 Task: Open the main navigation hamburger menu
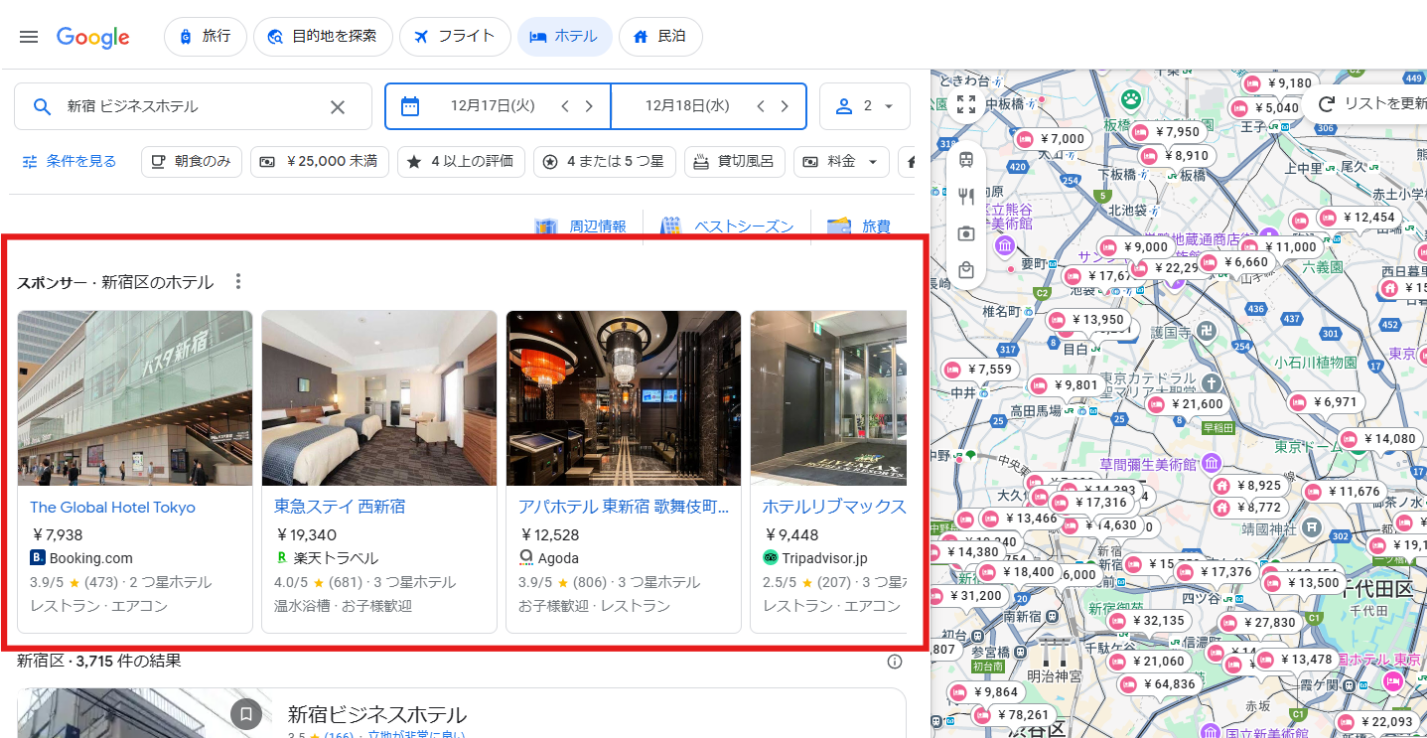click(x=28, y=36)
